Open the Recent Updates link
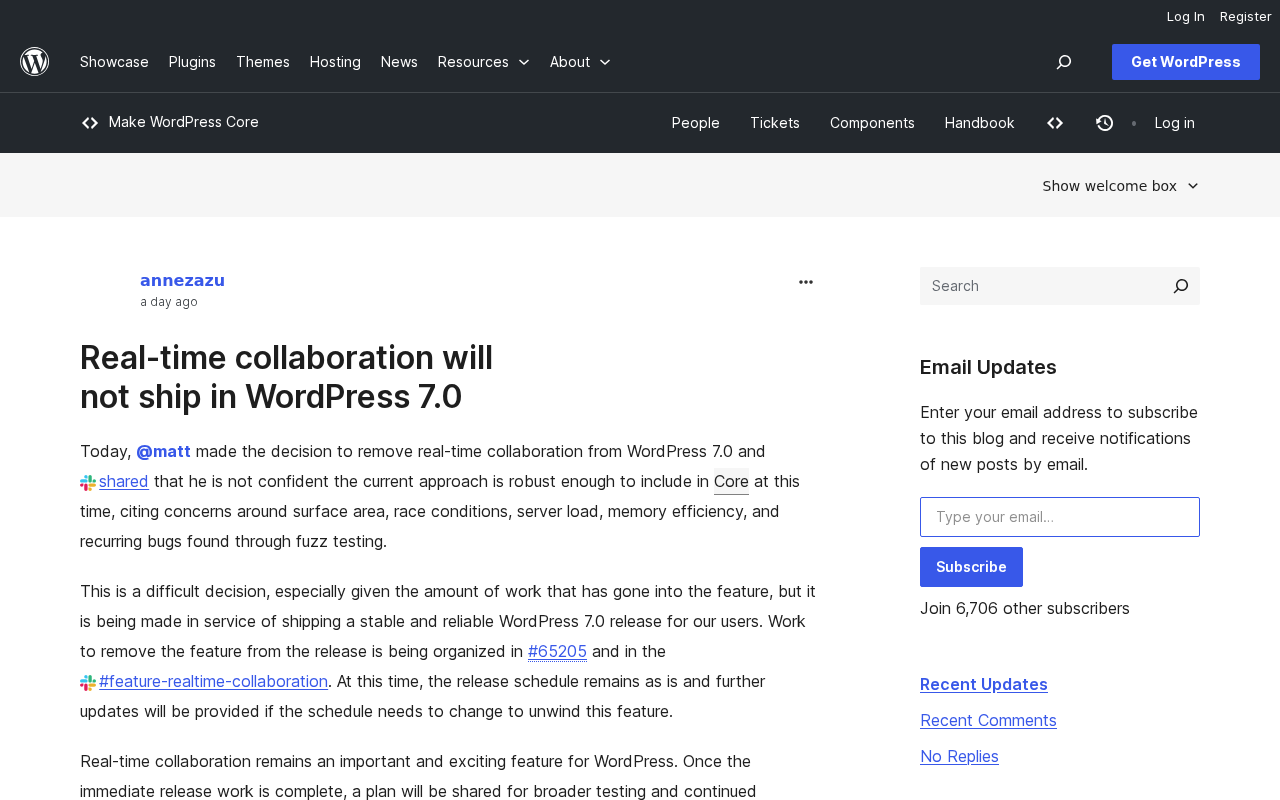The width and height of the screenshot is (1280, 800). [x=984, y=685]
